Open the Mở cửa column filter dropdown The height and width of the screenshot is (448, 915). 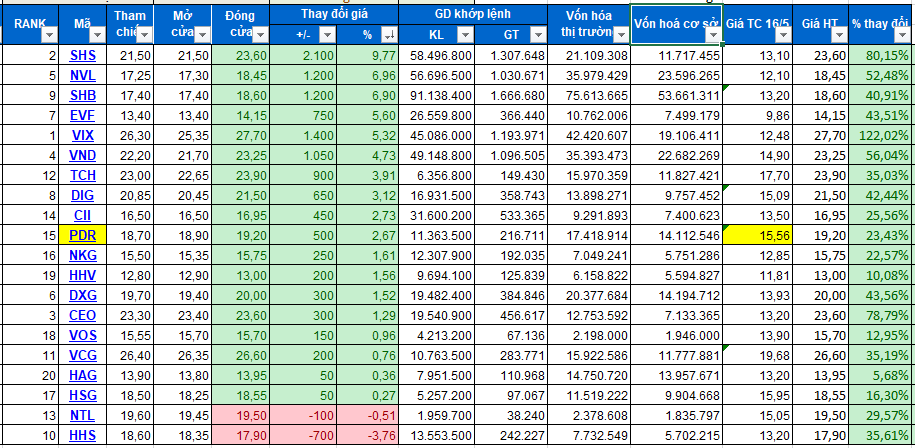(202, 36)
